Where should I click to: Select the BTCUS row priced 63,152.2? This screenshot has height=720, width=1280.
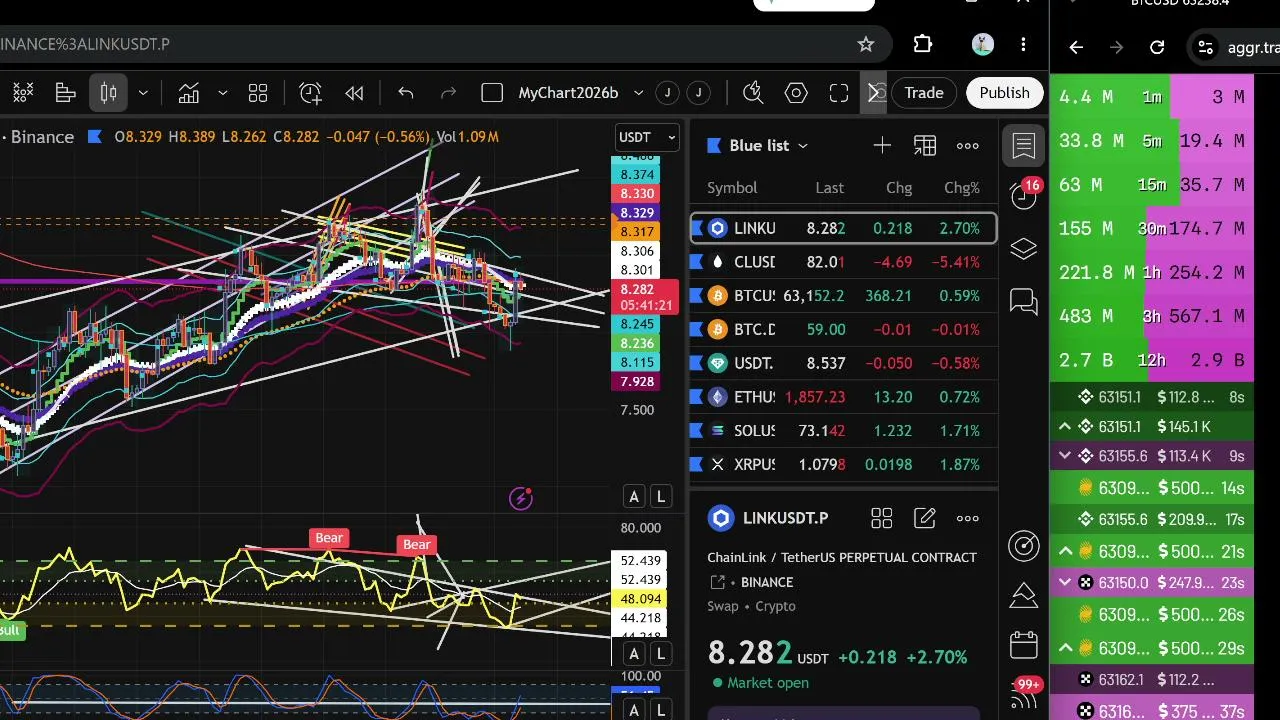(843, 296)
